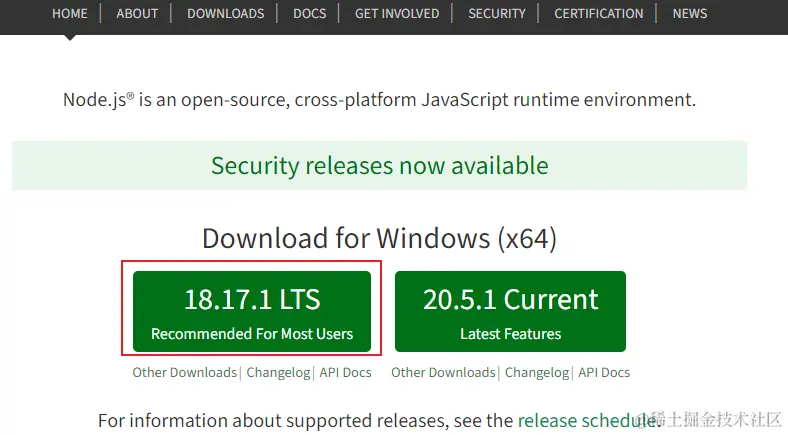Go to the ABOUT page
This screenshot has height=435, width=788.
click(x=137, y=14)
